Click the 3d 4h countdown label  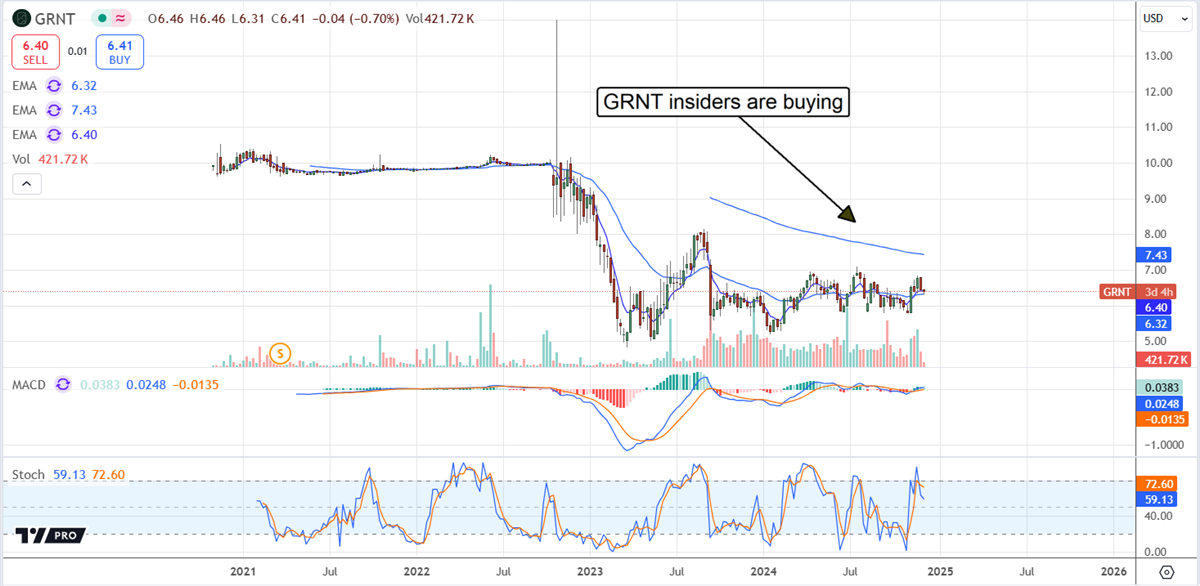[1157, 292]
